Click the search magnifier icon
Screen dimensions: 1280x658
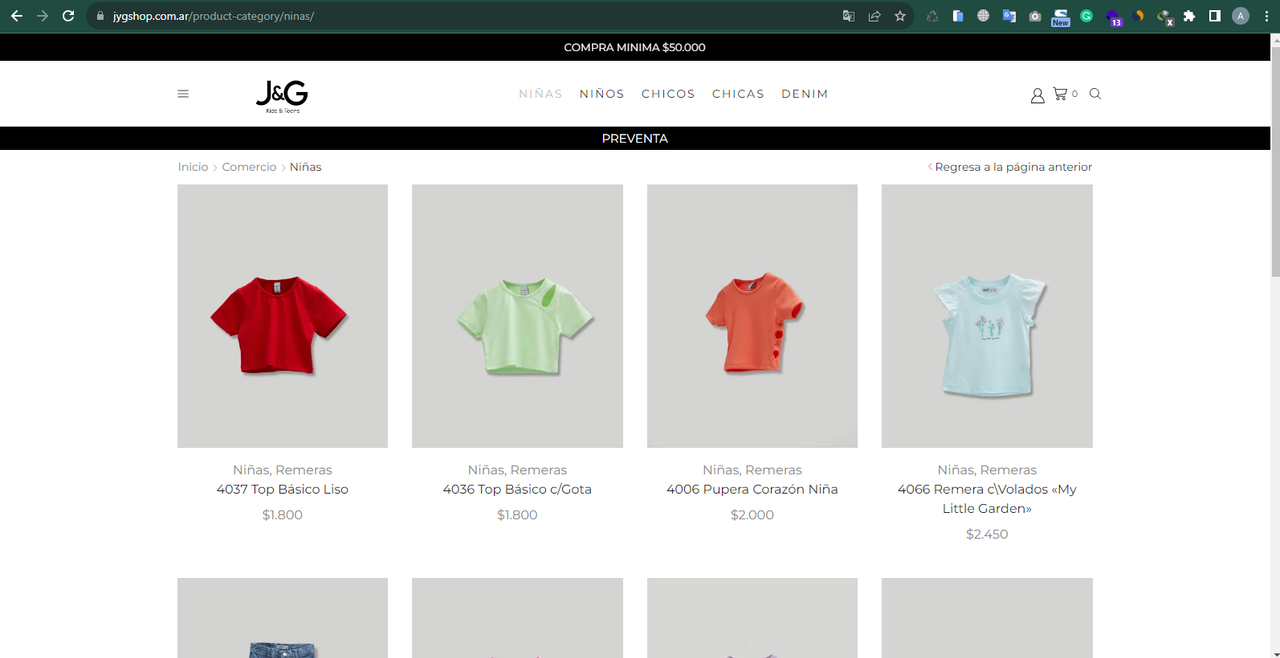coord(1095,94)
